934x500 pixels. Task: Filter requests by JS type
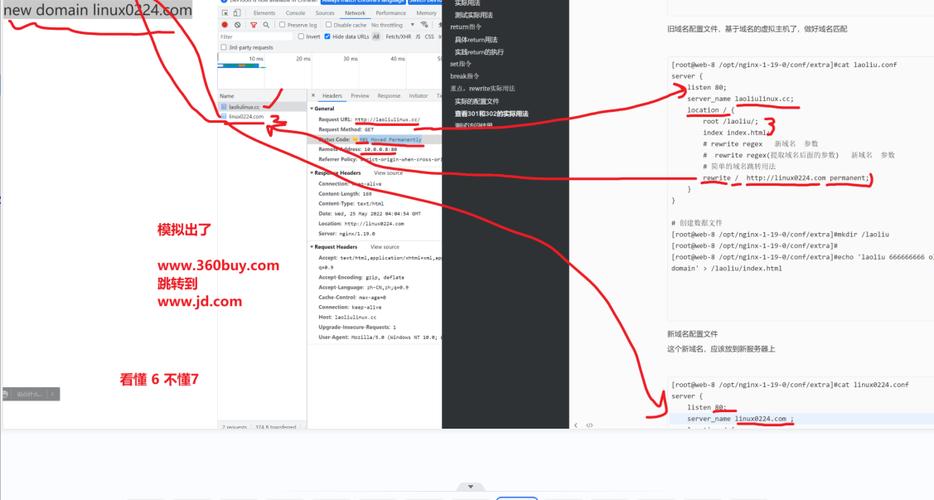[418, 36]
